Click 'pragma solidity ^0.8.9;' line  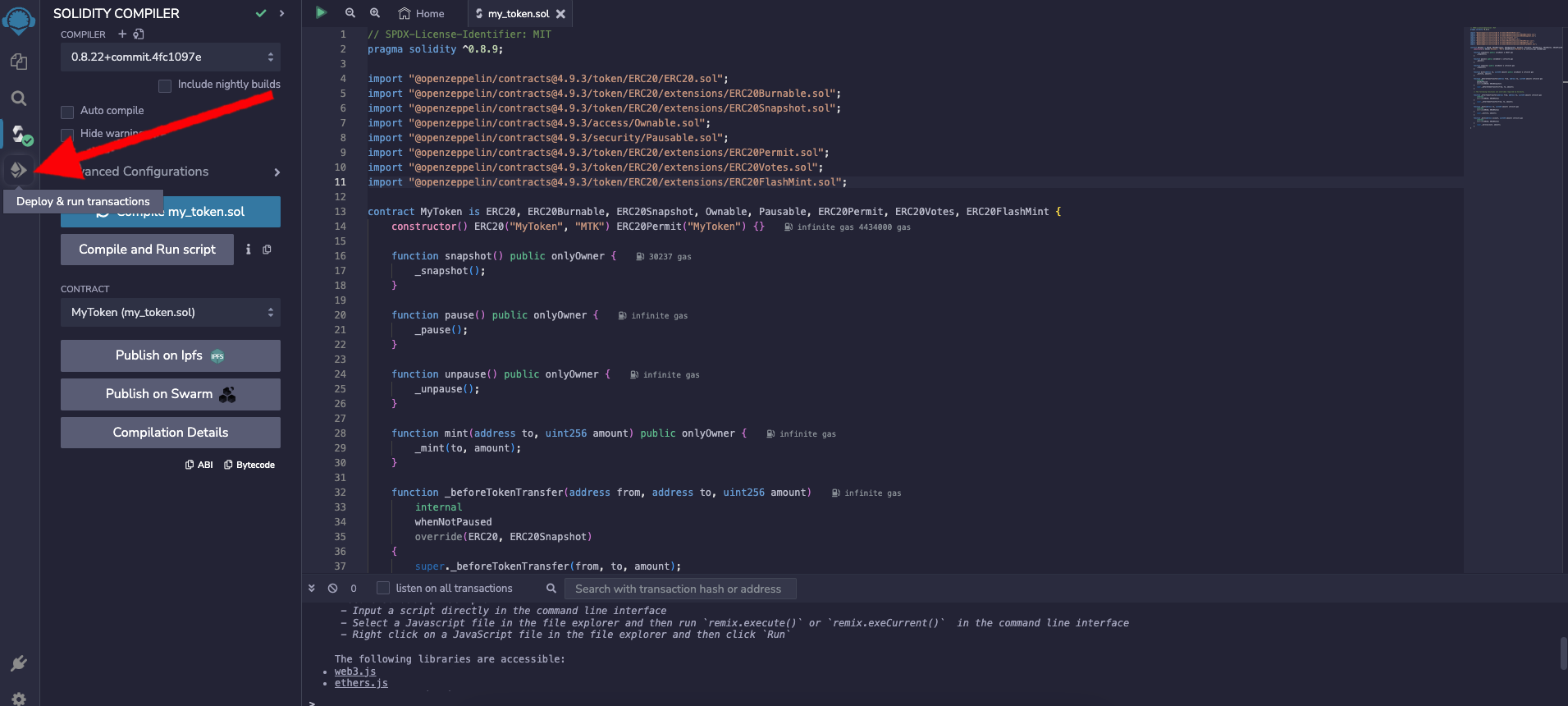pyautogui.click(x=435, y=49)
